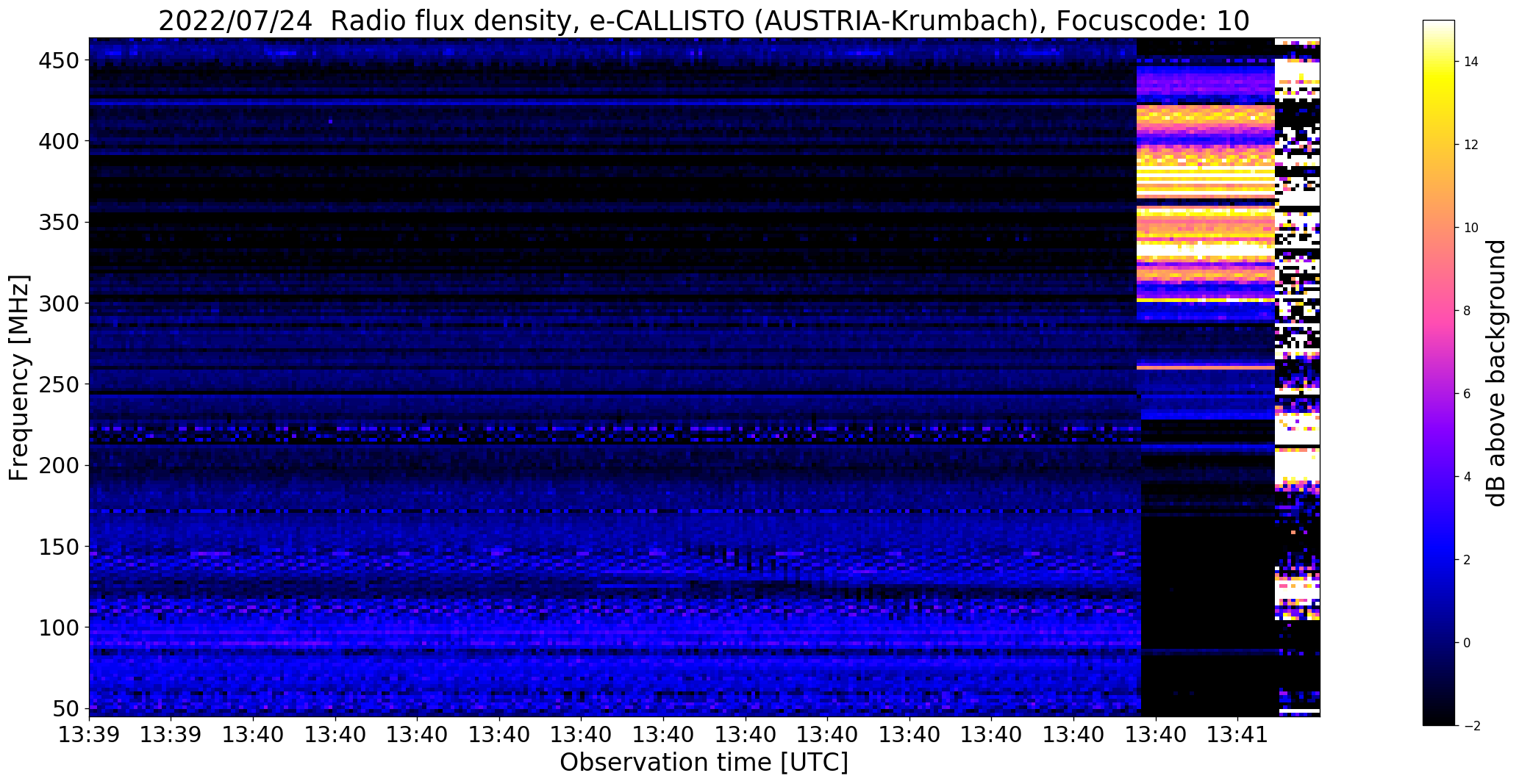Click the vertical dB color scale bar
This screenshot has width=1519, height=784.
[x=1439, y=373]
